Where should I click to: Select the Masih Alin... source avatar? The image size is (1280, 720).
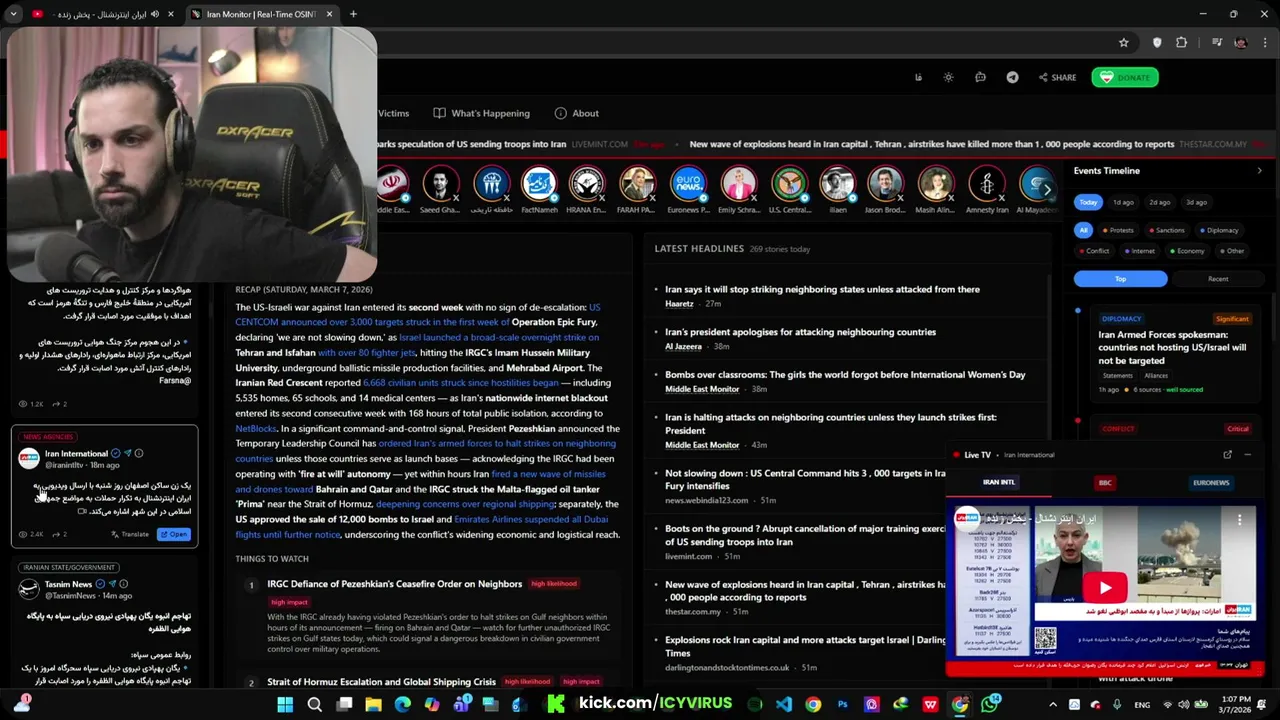tap(936, 184)
